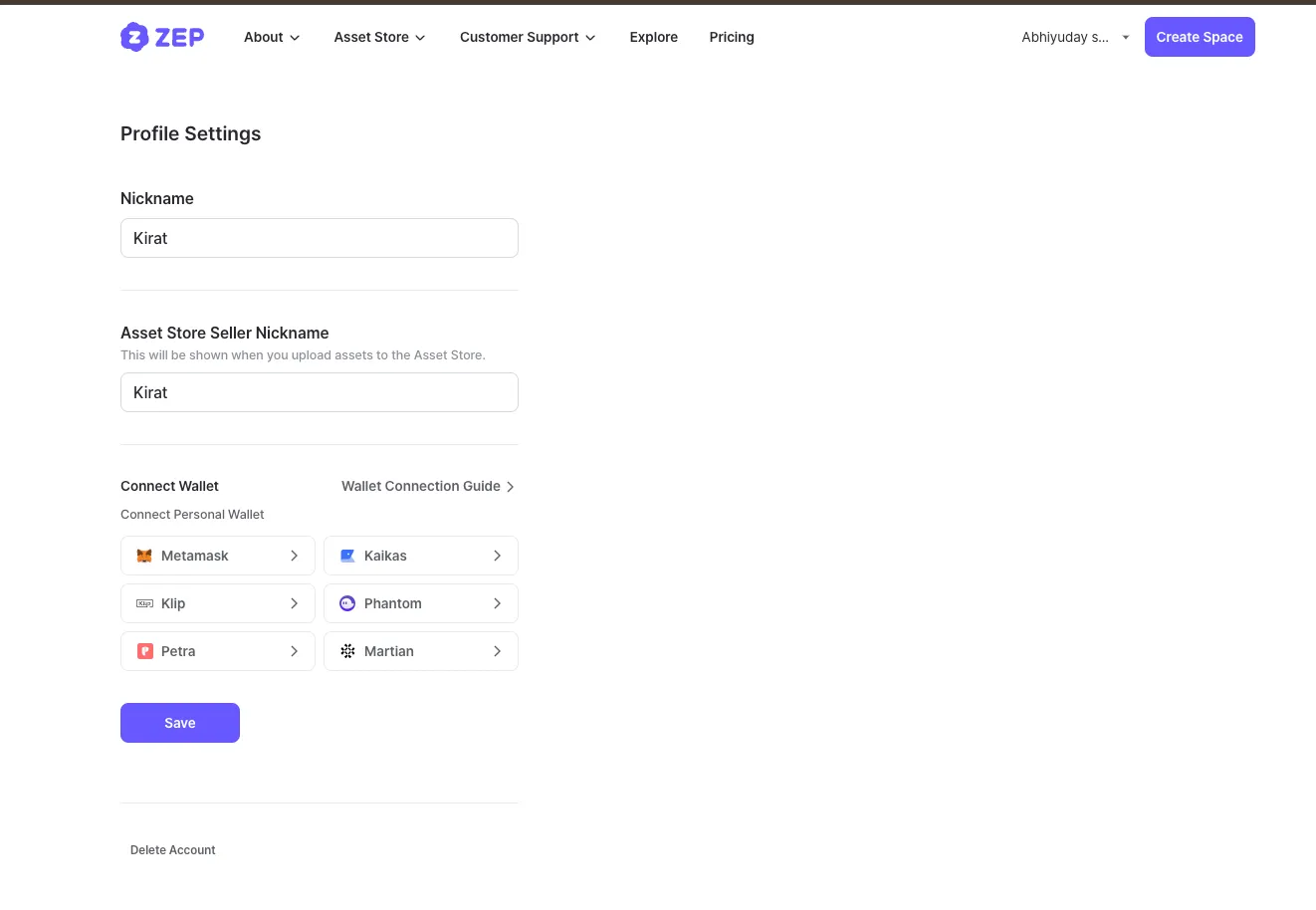Open the Pricing page
1316x910 pixels.
732,37
